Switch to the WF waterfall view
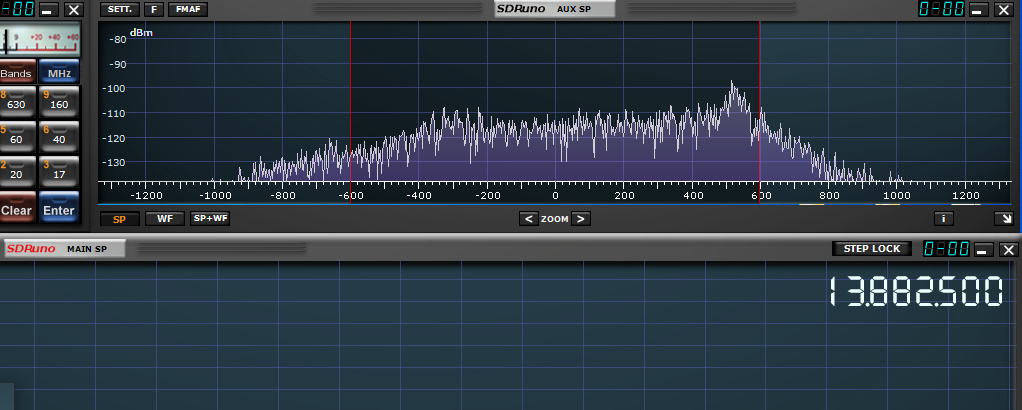The image size is (1022, 410). click(x=164, y=218)
